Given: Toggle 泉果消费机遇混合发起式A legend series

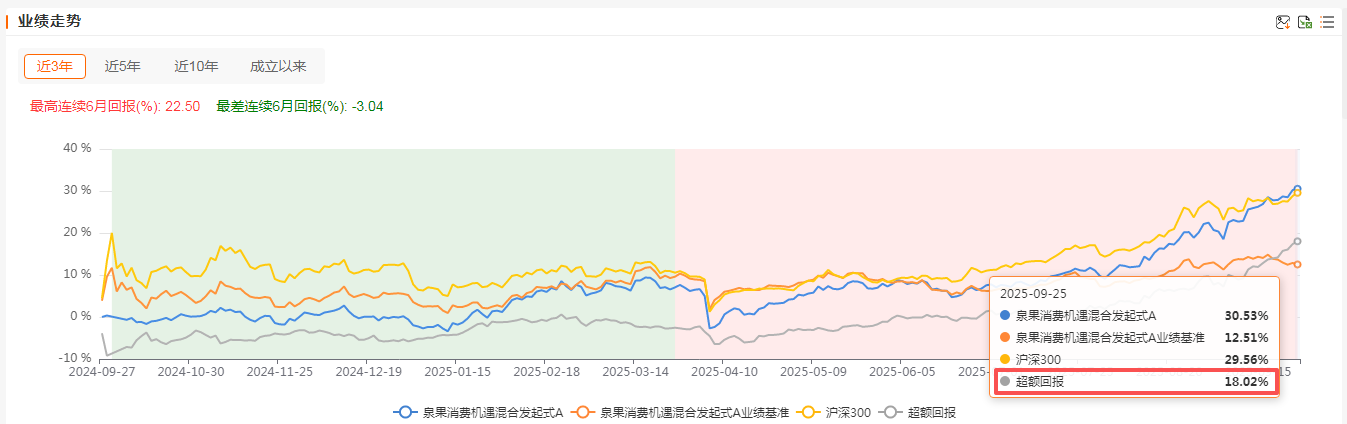Looking at the screenshot, I should coord(493,412).
